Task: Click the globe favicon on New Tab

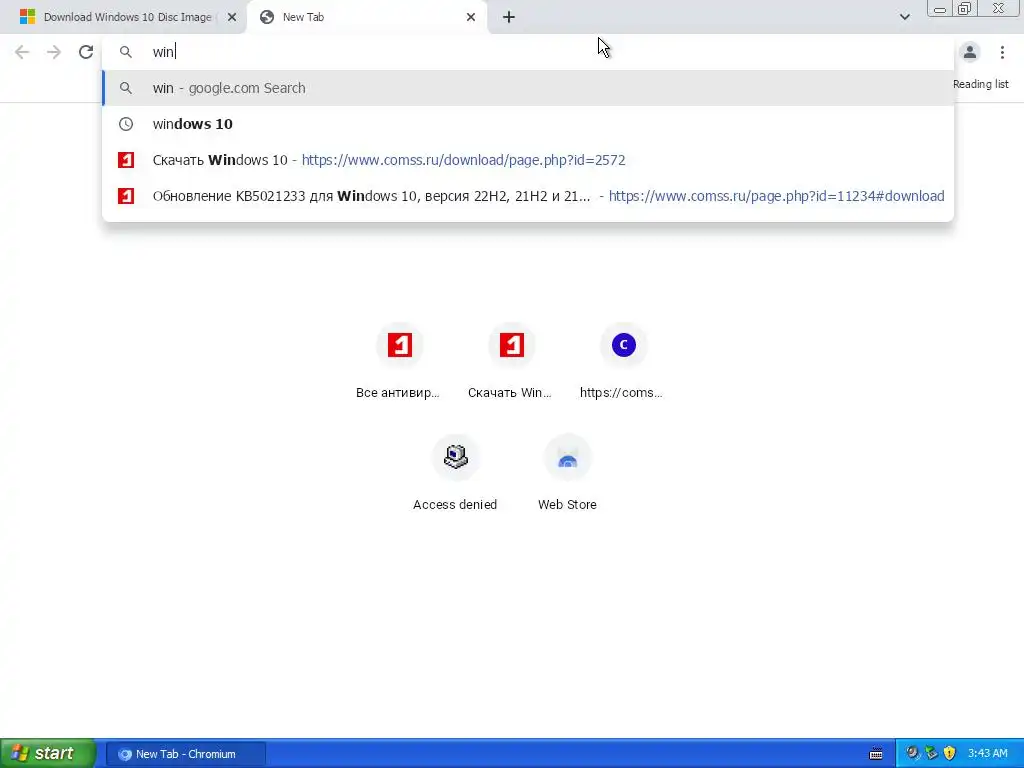Action: click(x=266, y=17)
